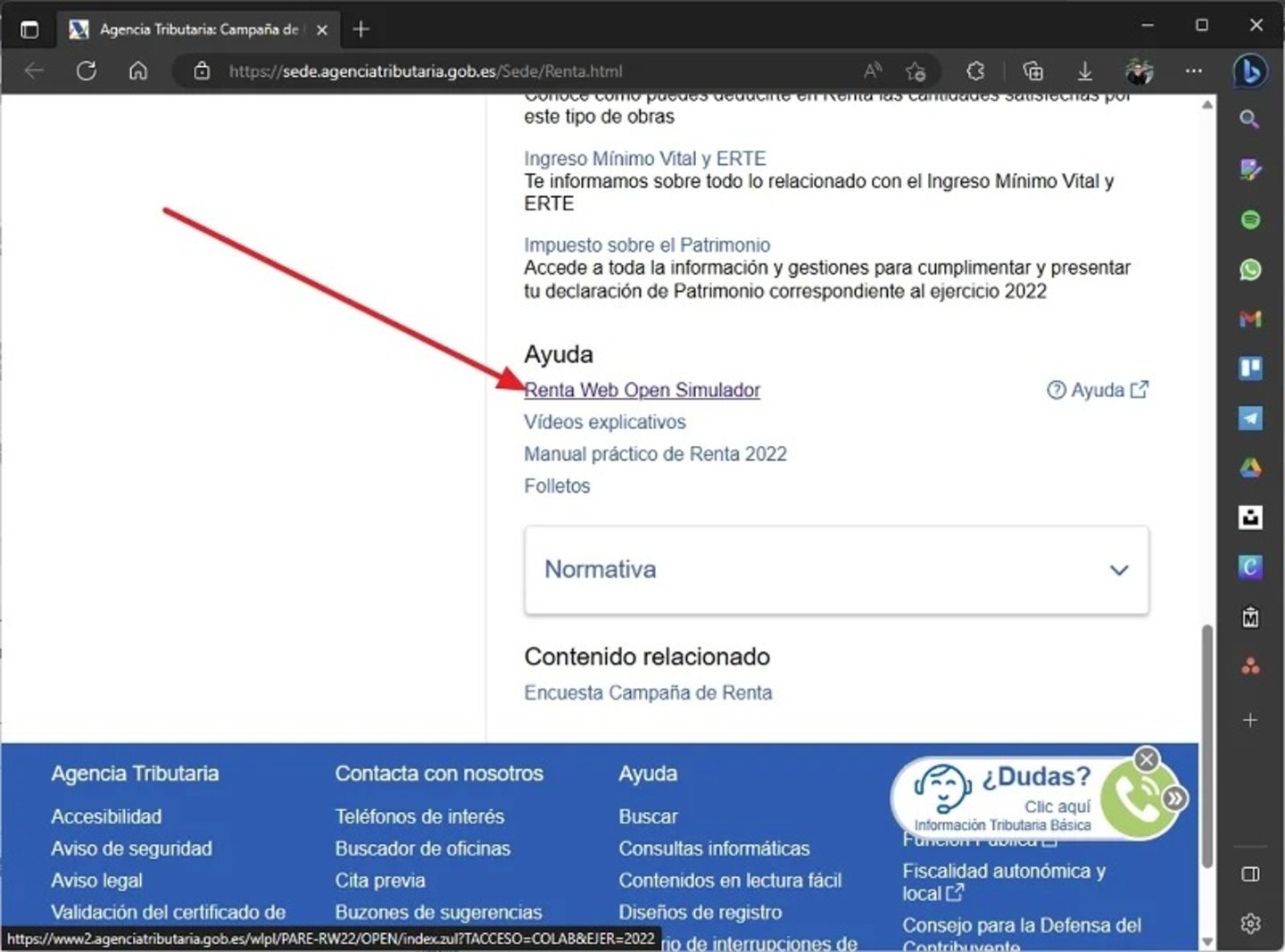
Task: Add this page to favorites
Action: [916, 70]
